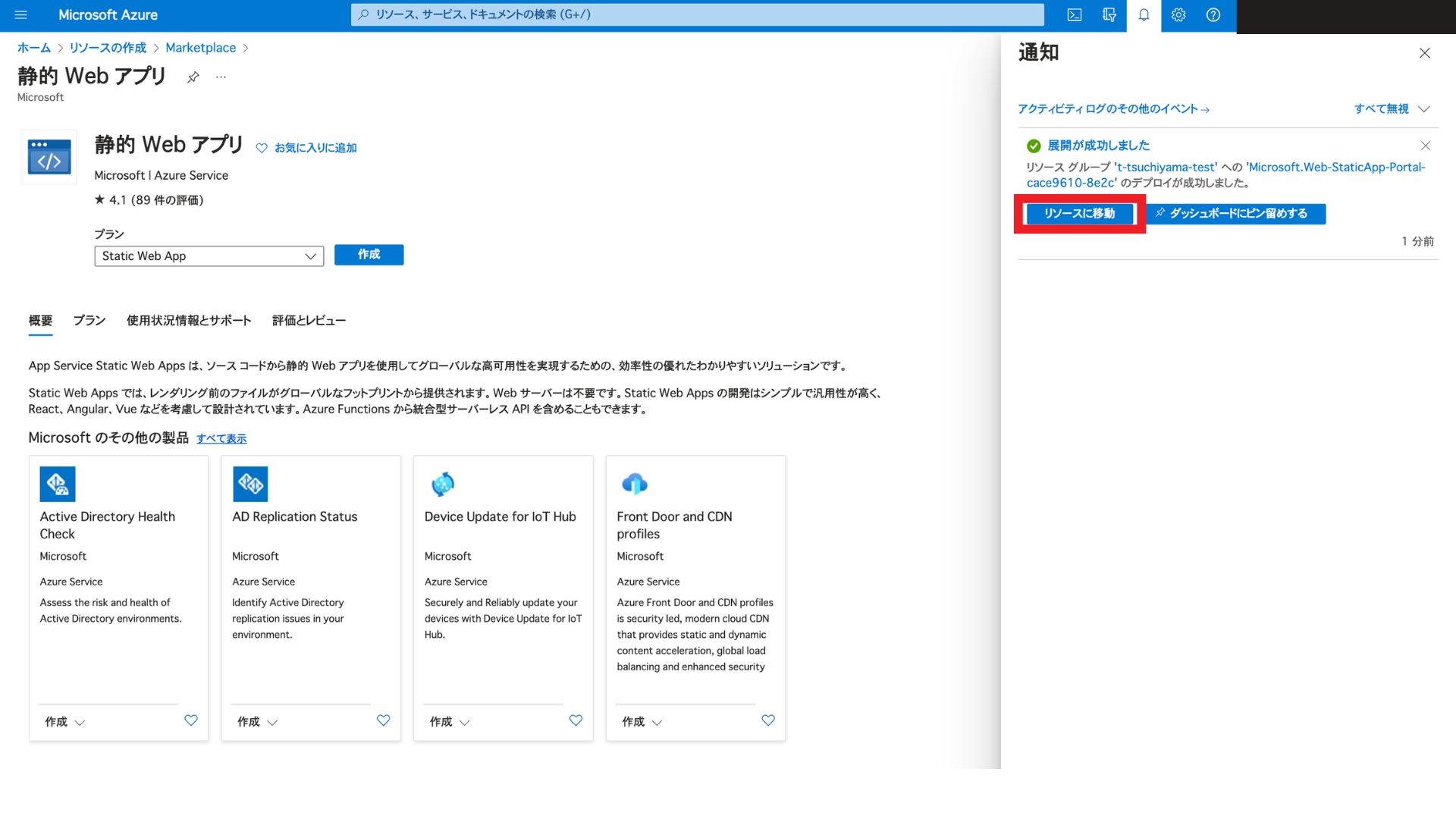Pin the 静的 Web アプリ page title

(193, 77)
